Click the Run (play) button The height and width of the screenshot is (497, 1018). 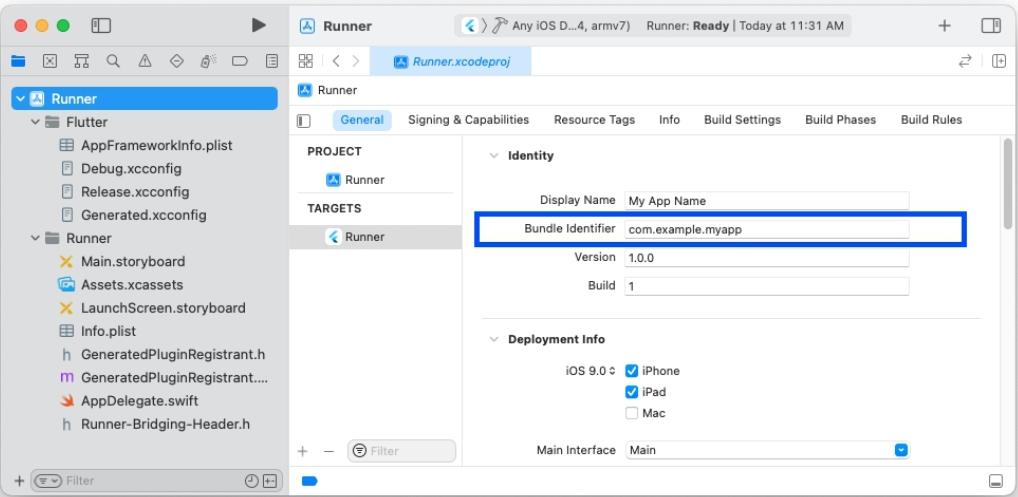pyautogui.click(x=258, y=25)
